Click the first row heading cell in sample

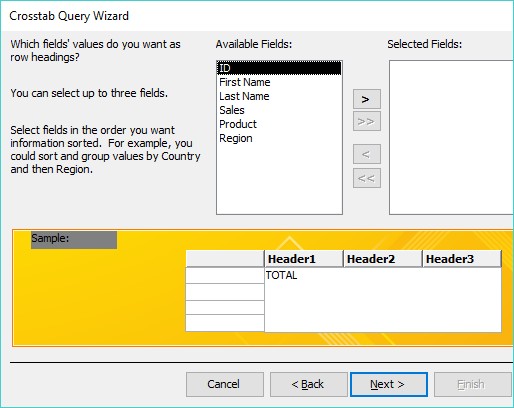tap(225, 276)
